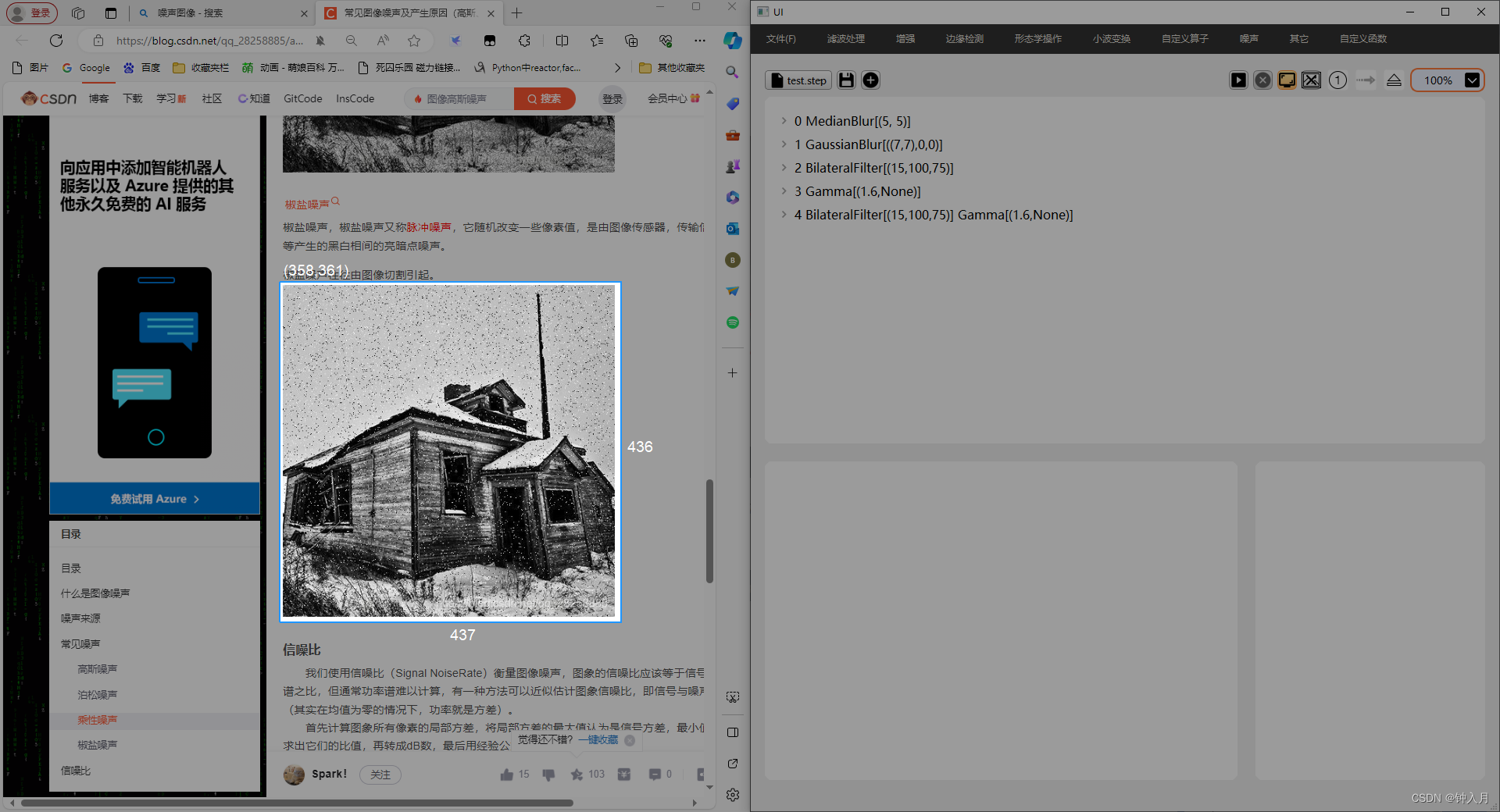Screen dimensions: 1500x812
Task: Click the red 搜索 search button
Action: (x=545, y=99)
